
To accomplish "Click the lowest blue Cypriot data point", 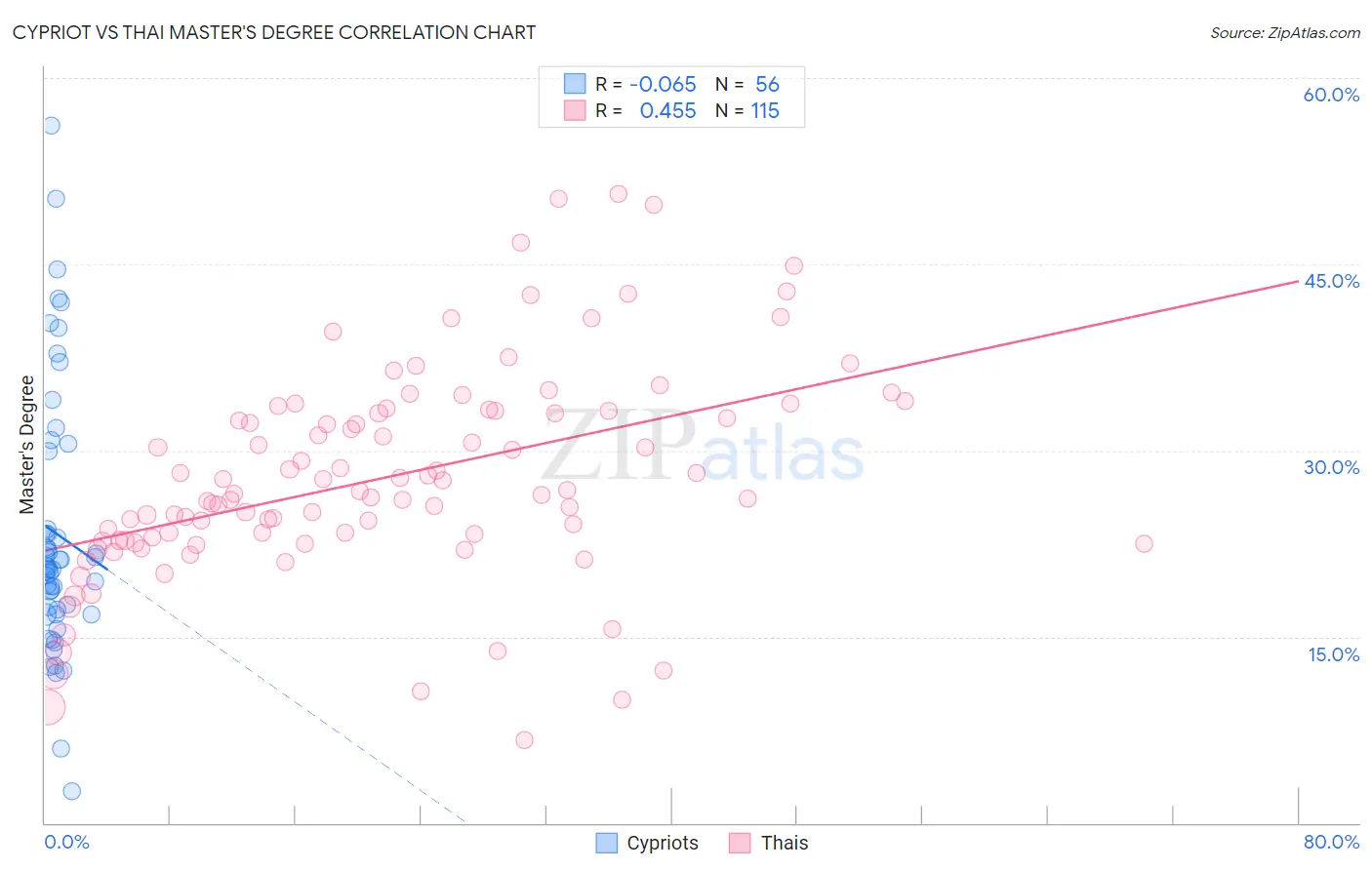I will pyautogui.click(x=71, y=791).
